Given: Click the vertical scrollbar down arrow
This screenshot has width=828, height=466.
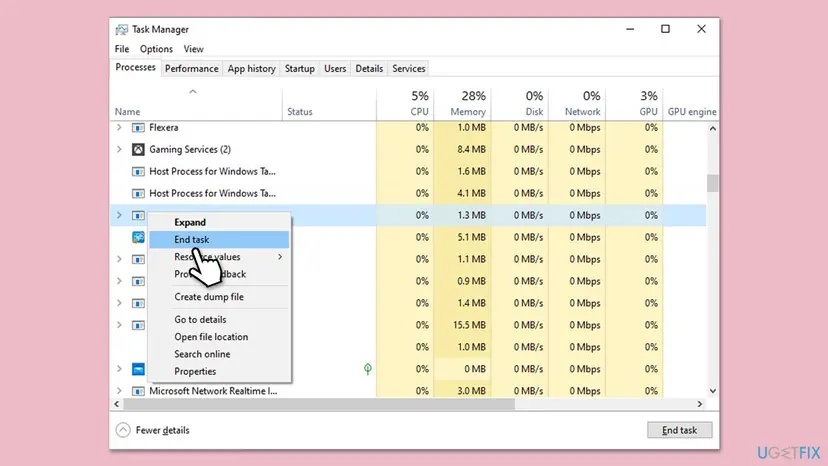Looking at the screenshot, I should pos(713,391).
